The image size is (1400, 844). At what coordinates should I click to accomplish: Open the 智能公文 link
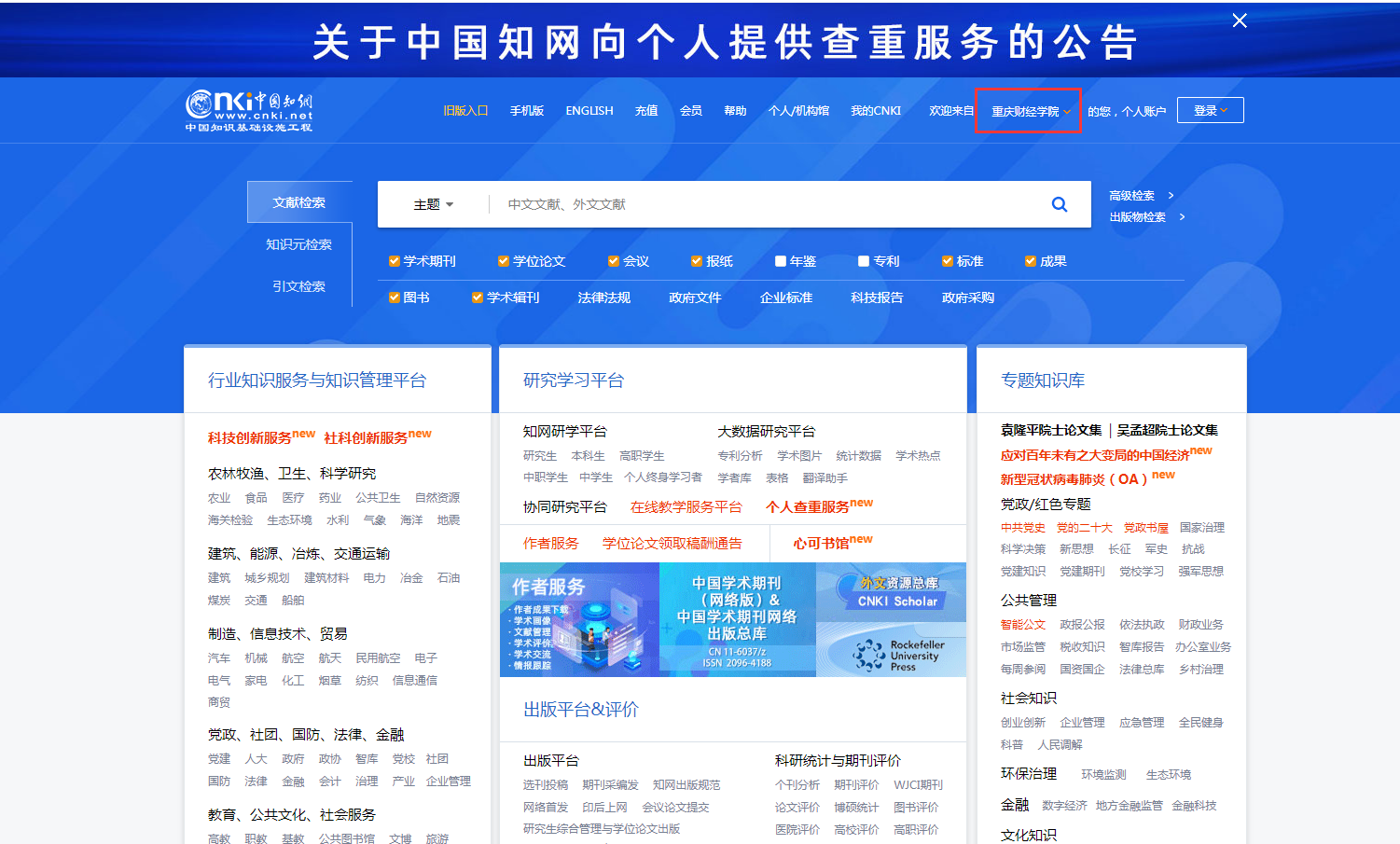click(1023, 624)
